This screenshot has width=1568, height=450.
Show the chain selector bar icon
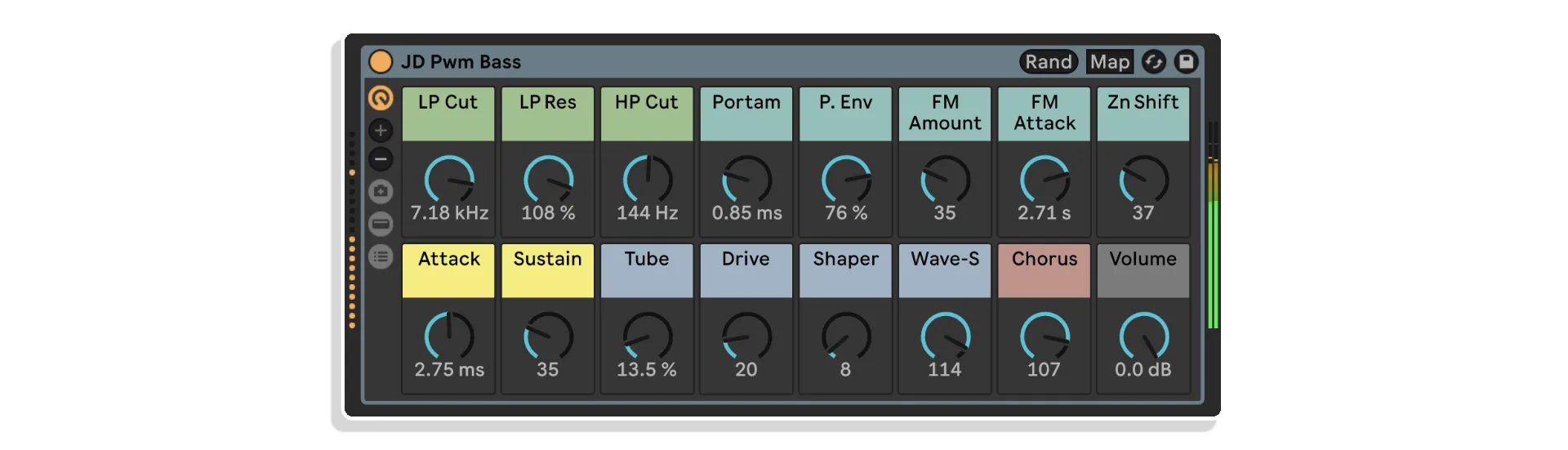coord(381,224)
